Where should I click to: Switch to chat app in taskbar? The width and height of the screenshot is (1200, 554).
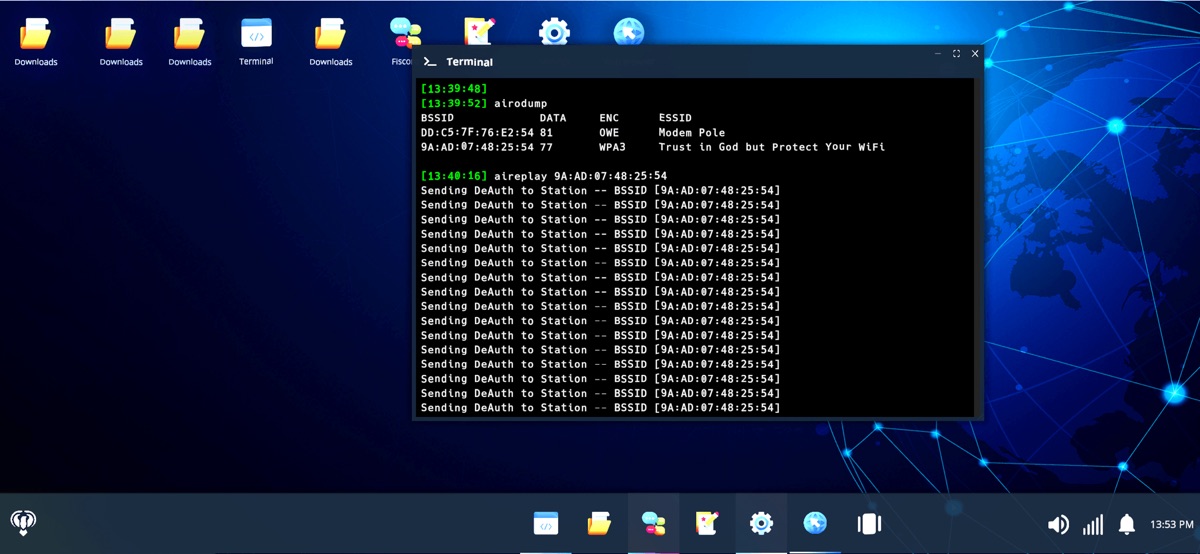(x=654, y=523)
